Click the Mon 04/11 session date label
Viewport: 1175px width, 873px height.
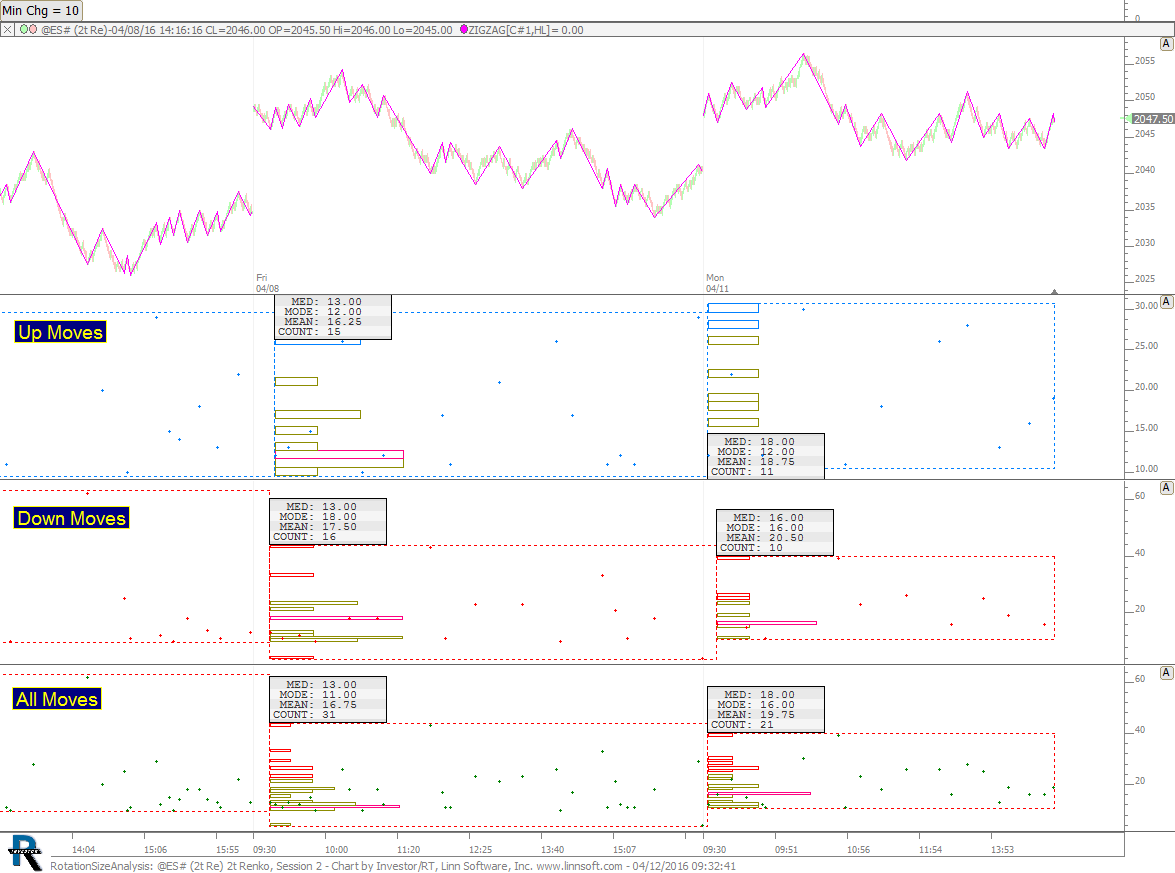pyautogui.click(x=717, y=283)
